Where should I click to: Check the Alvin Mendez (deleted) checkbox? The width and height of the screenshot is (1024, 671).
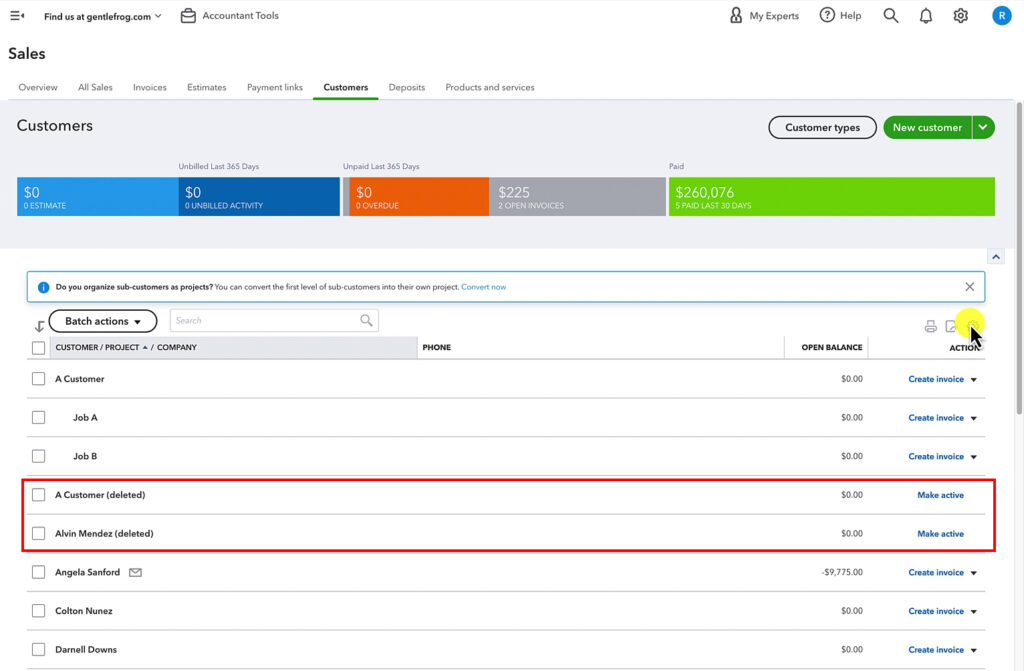pyautogui.click(x=38, y=533)
